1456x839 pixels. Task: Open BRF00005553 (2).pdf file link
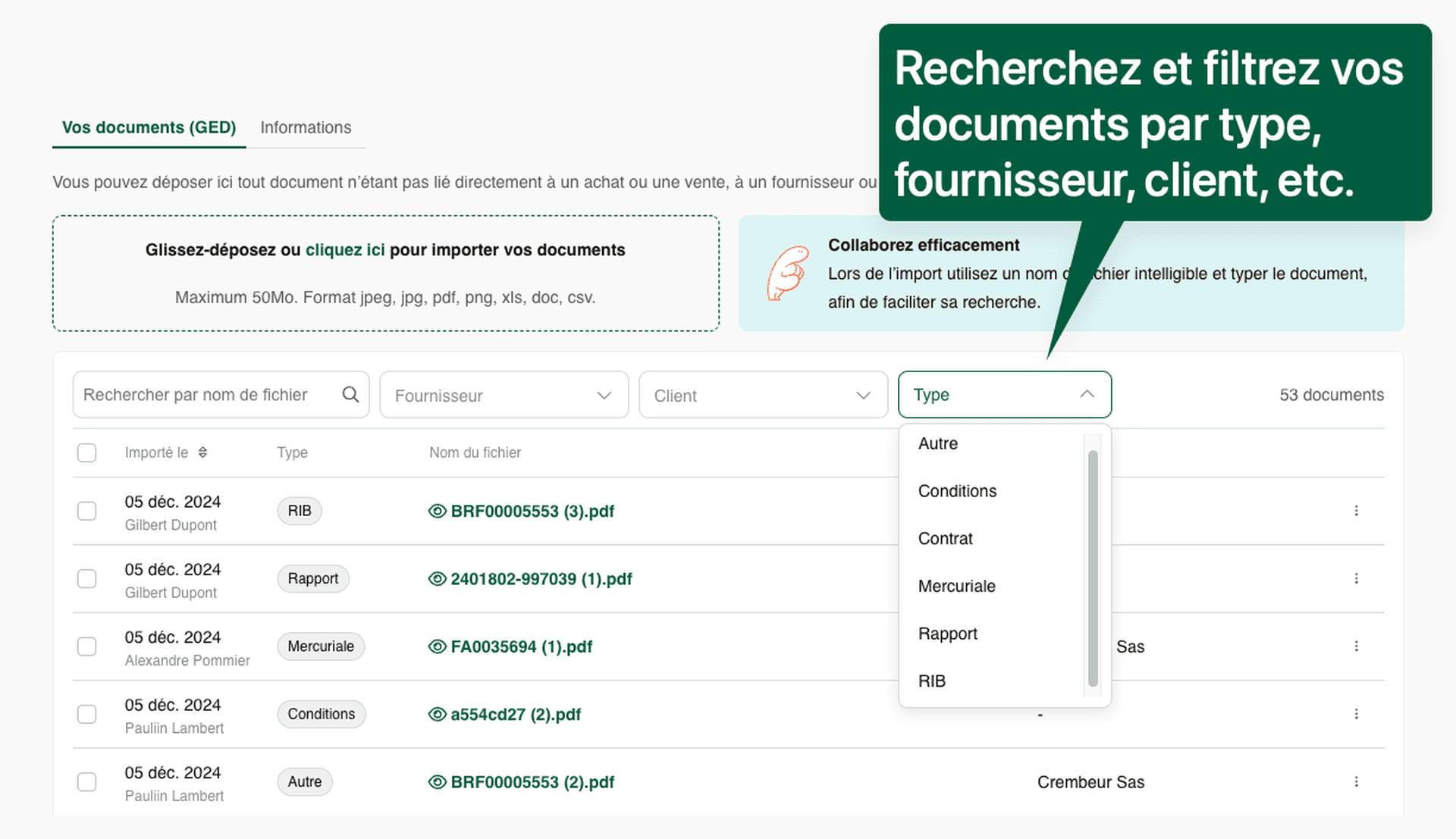(531, 781)
